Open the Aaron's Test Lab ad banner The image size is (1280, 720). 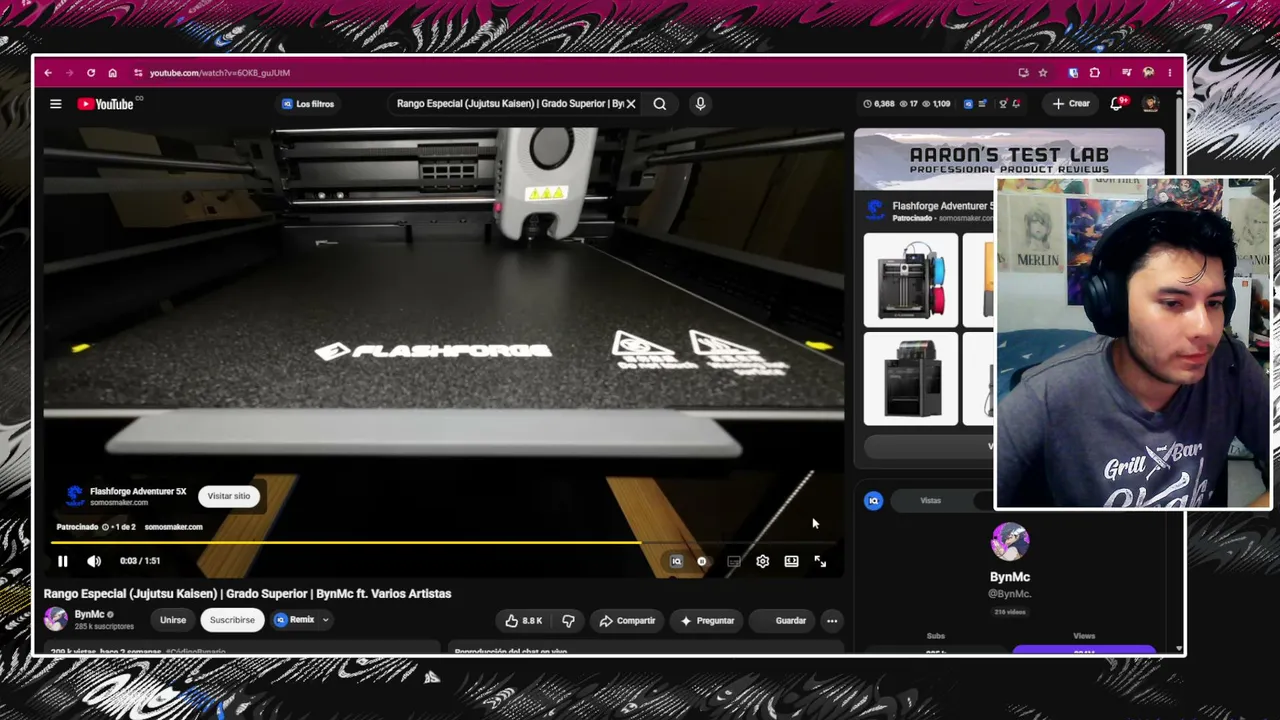(x=1009, y=160)
